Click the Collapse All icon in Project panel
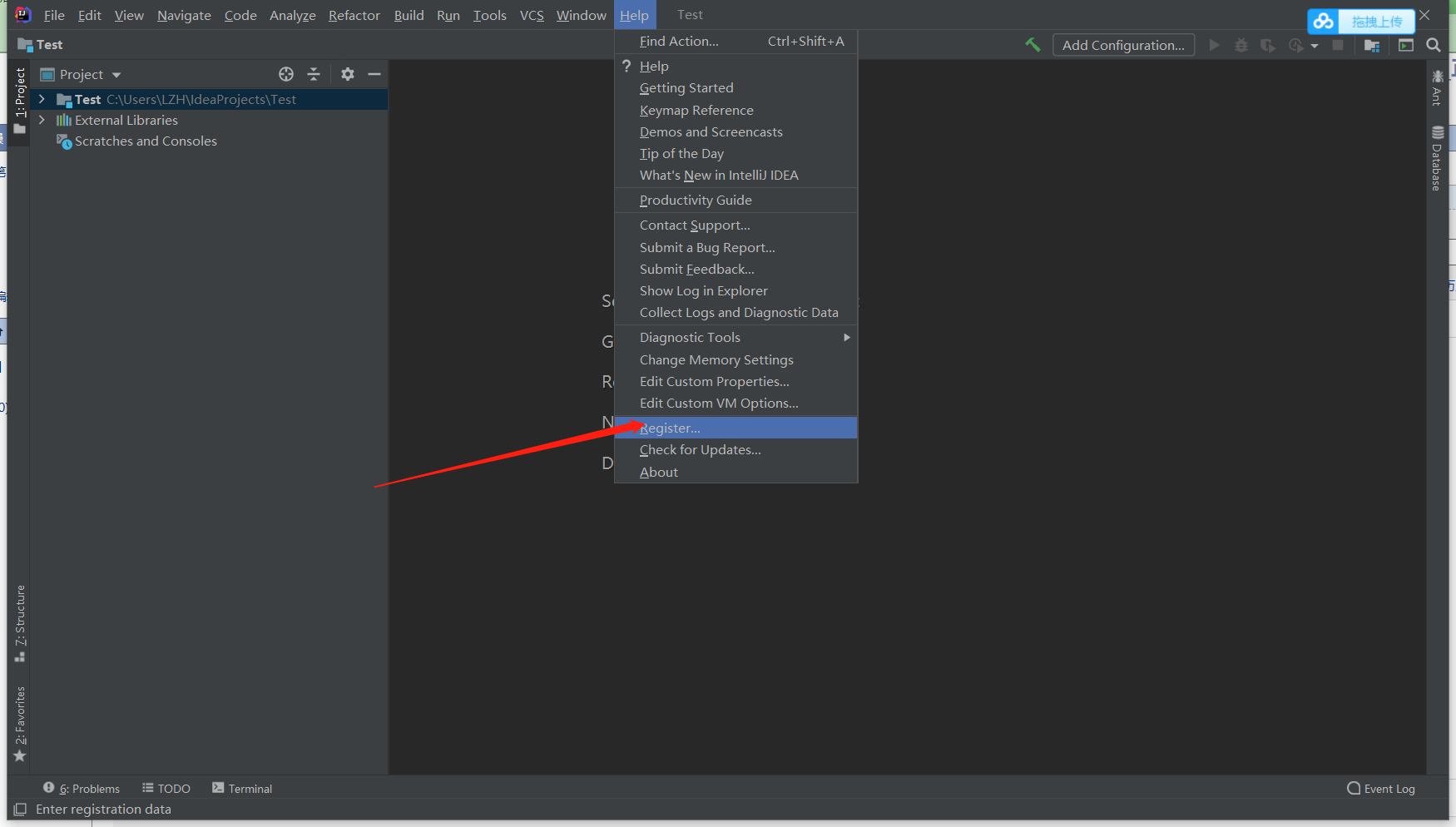Screen dimensions: 1456x827 314,74
